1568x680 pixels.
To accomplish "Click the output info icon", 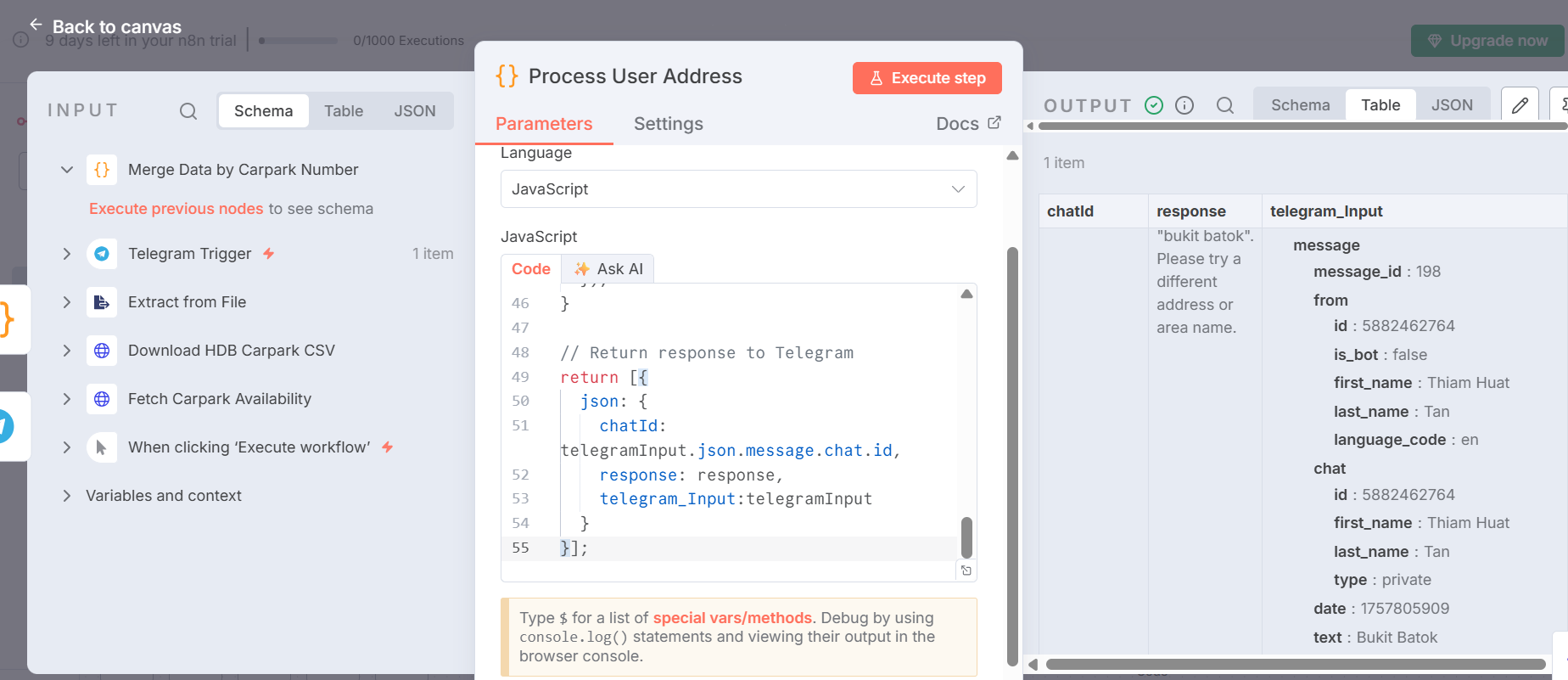I will click(x=1184, y=105).
